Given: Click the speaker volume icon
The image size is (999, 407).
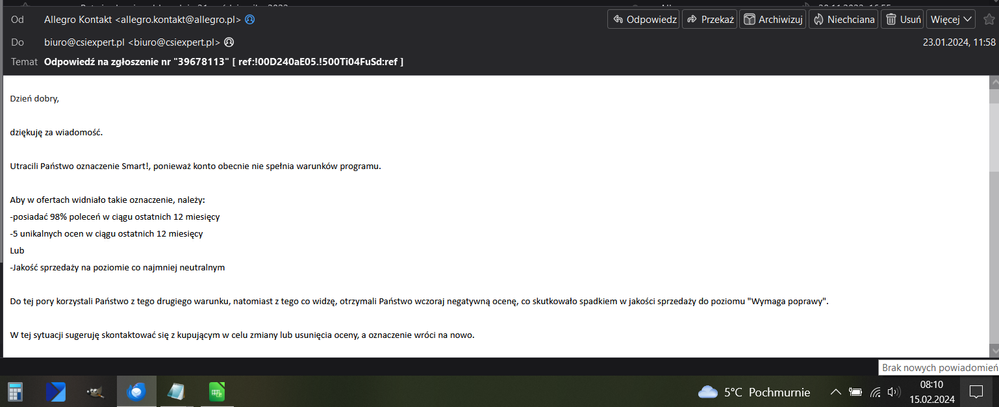Looking at the screenshot, I should tap(894, 392).
